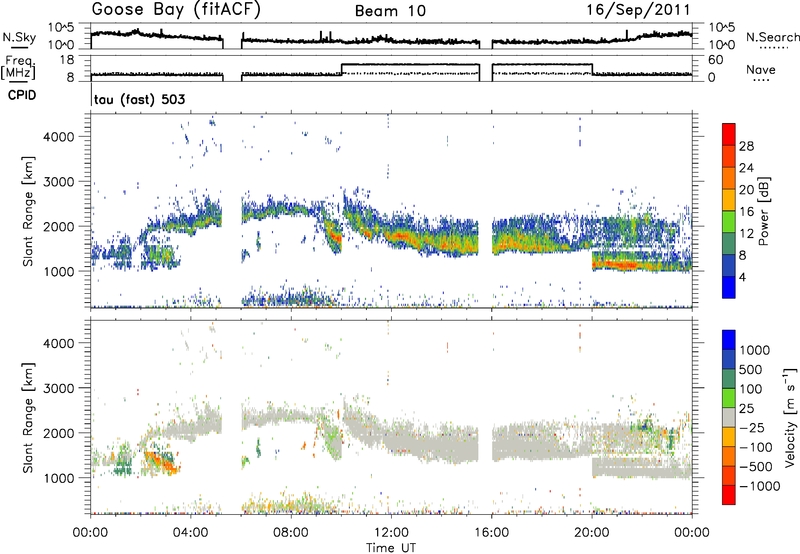The width and height of the screenshot is (800, 554).
Task: Click the '20:00' time tick label
Action: (591, 533)
